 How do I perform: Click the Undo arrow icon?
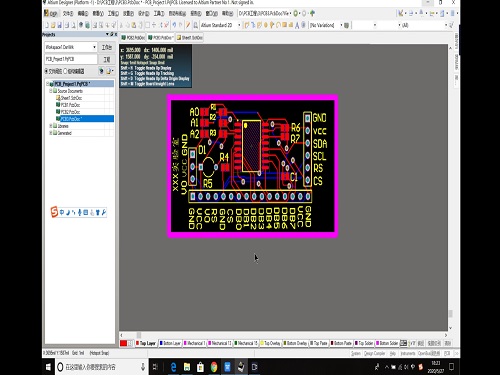174,25
